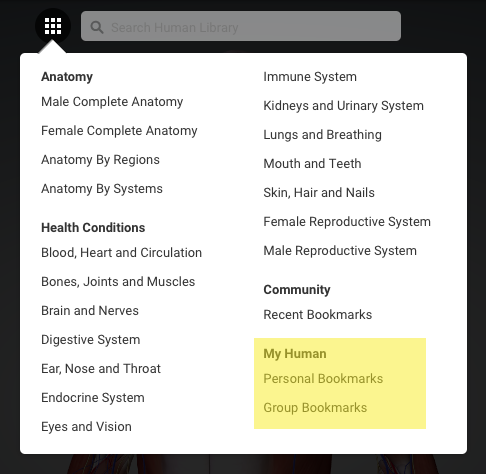The width and height of the screenshot is (486, 474).
Task: Choose Lungs and Breathing
Action: [x=322, y=135]
